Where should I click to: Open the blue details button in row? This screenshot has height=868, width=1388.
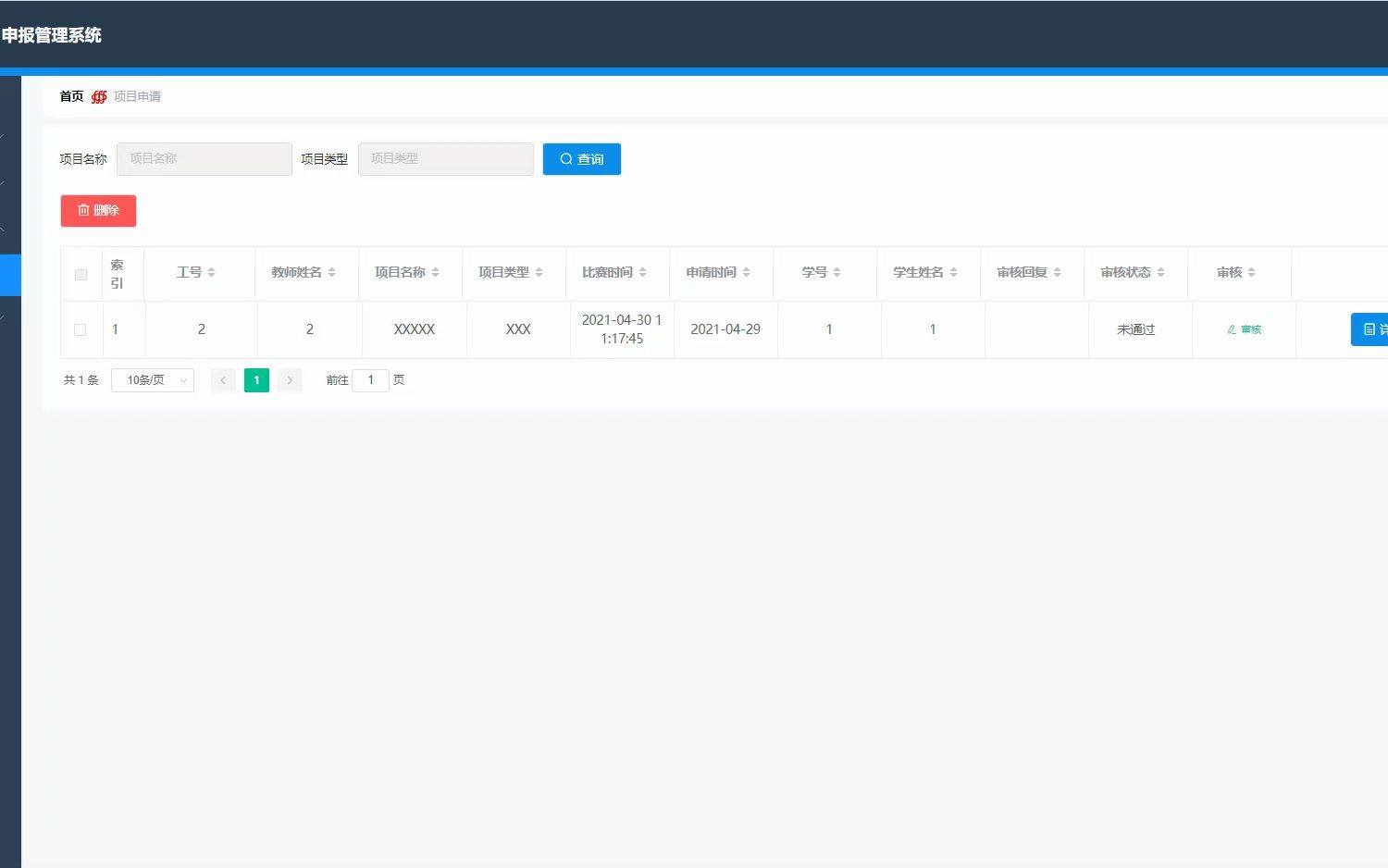pyautogui.click(x=1369, y=329)
